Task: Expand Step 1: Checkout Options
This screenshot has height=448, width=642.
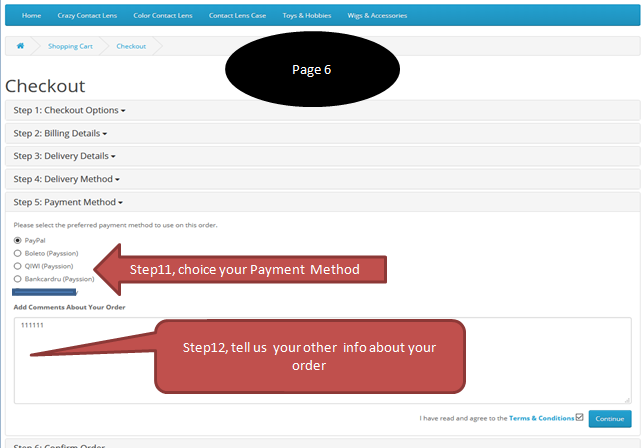Action: pyautogui.click(x=69, y=109)
